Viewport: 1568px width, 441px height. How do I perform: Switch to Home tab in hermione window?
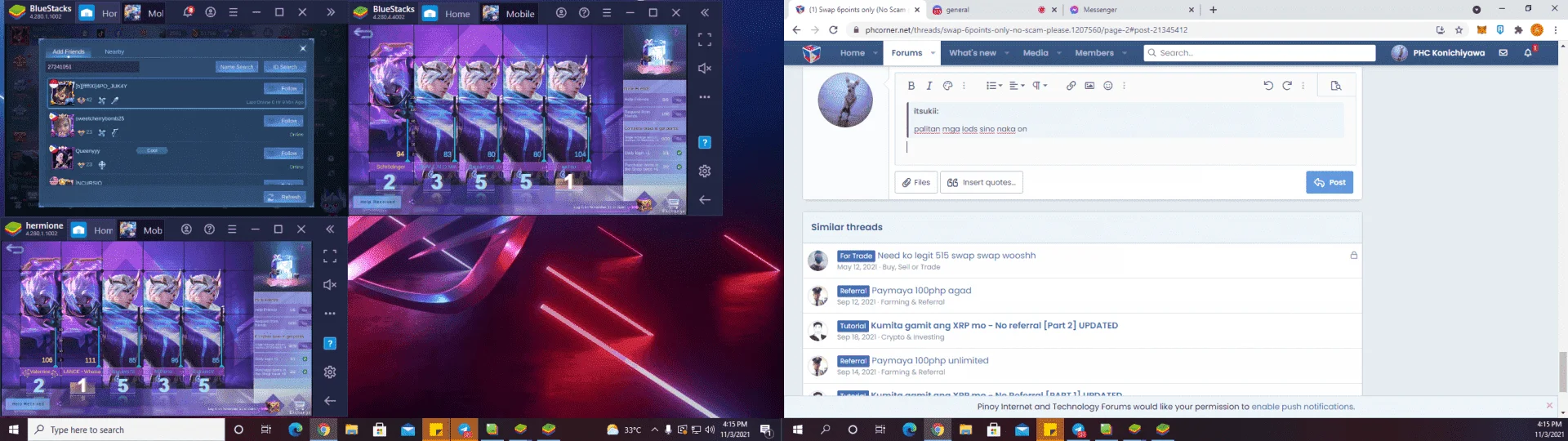tap(91, 230)
